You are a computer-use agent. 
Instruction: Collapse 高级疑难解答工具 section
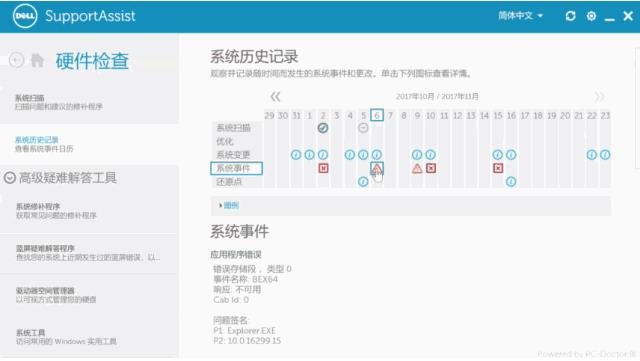point(10,178)
